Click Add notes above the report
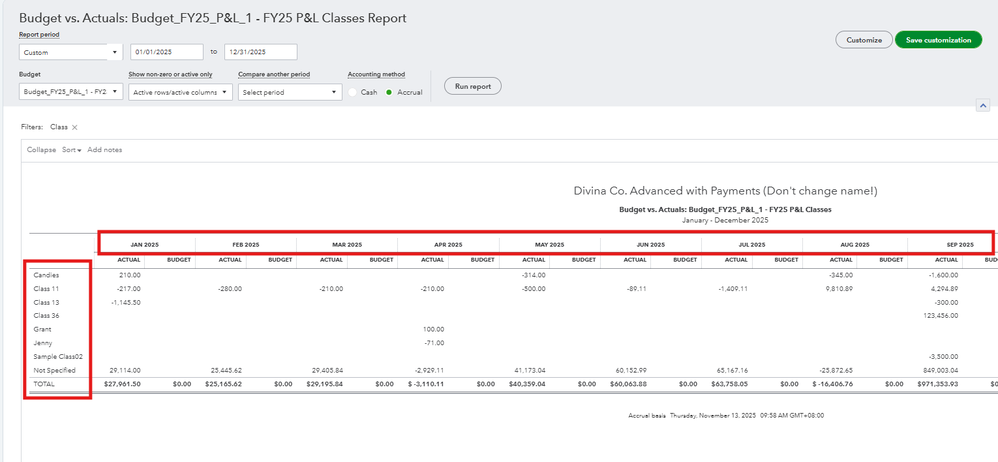Screen dimensions: 998x462 [x=105, y=150]
